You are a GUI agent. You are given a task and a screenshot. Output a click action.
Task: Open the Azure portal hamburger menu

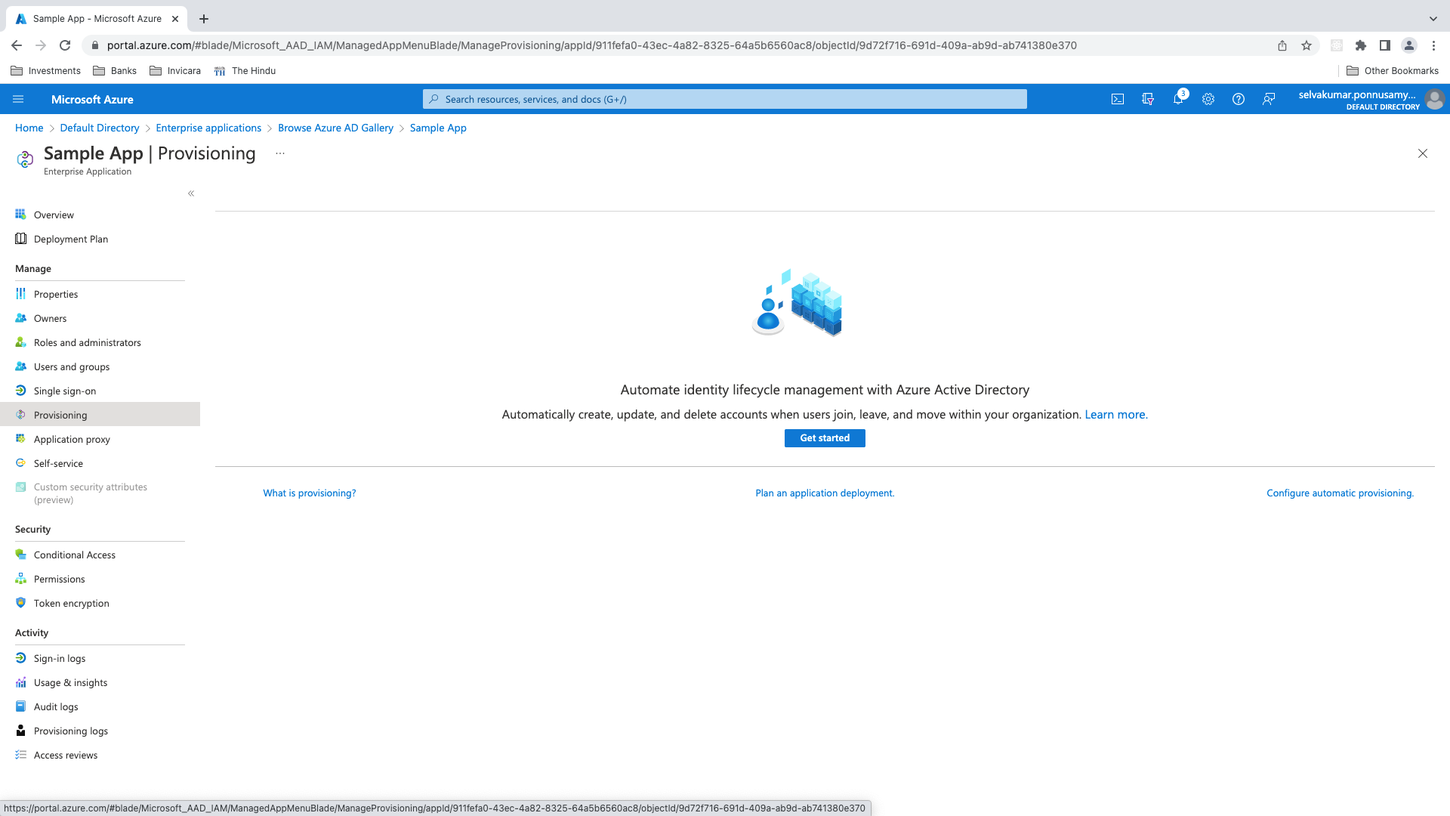pyautogui.click(x=18, y=99)
